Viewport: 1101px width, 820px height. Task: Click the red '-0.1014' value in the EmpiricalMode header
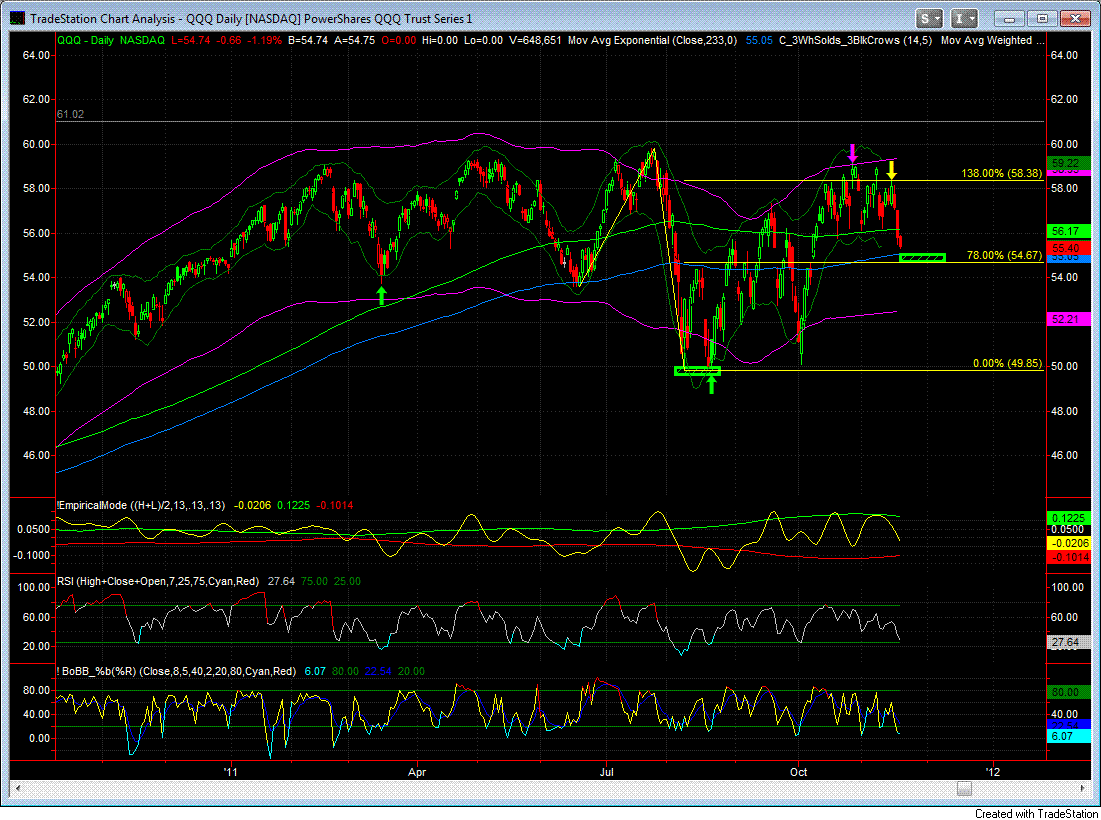(335, 505)
